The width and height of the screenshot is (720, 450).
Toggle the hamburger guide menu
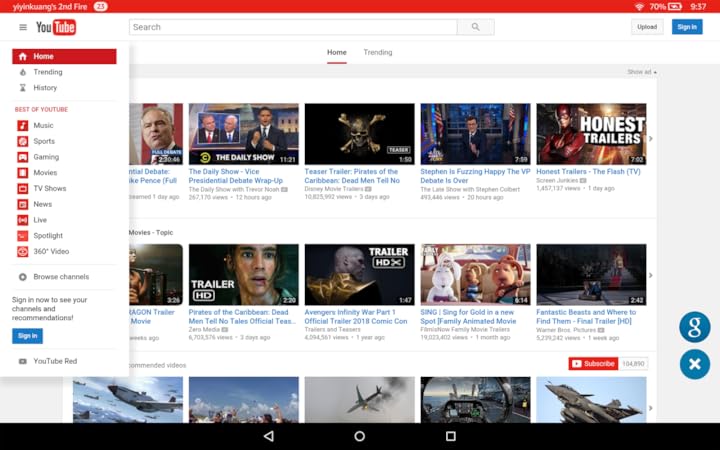23,27
